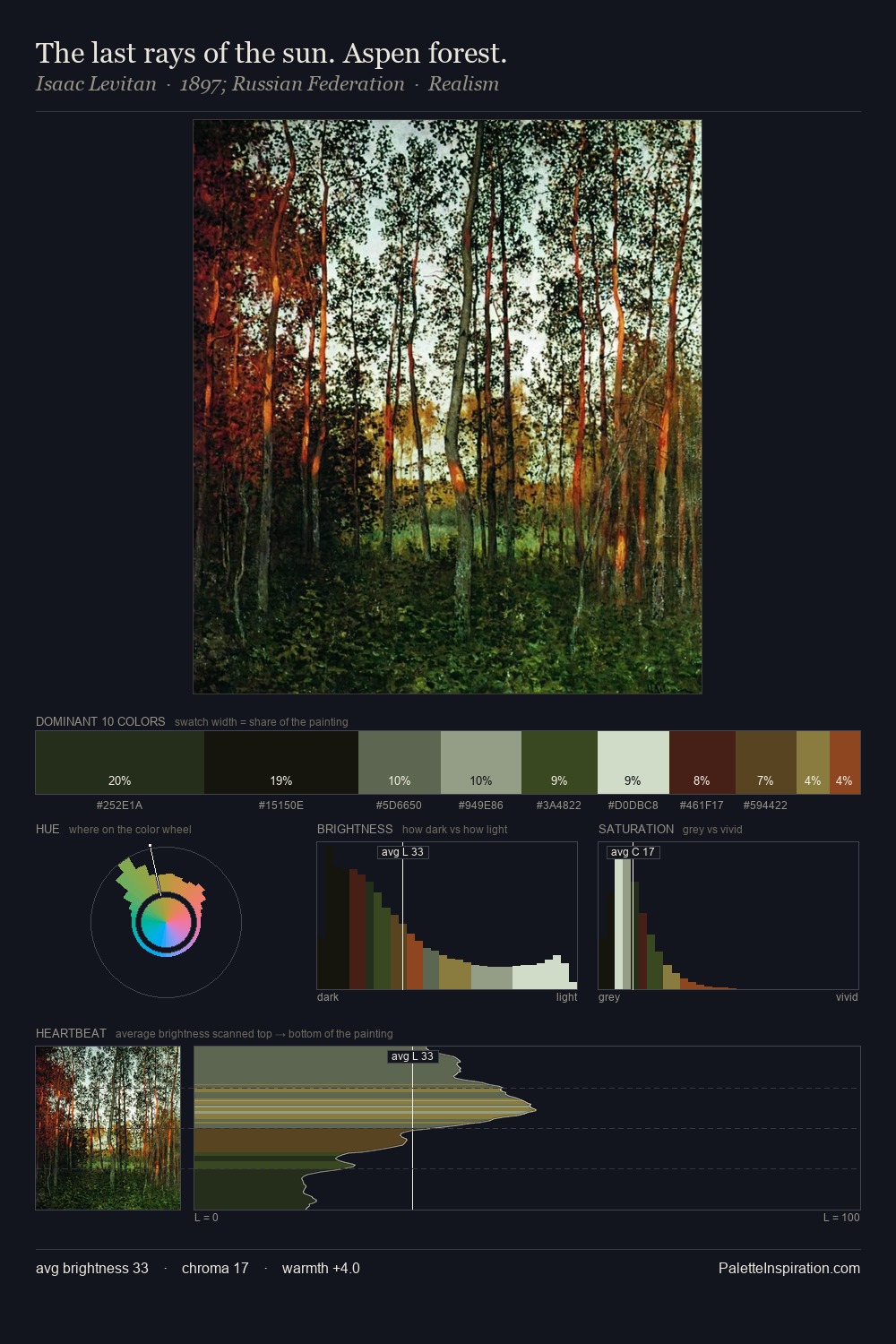Click the 'light' axis label under brightness
This screenshot has width=896, height=1344.
[566, 997]
